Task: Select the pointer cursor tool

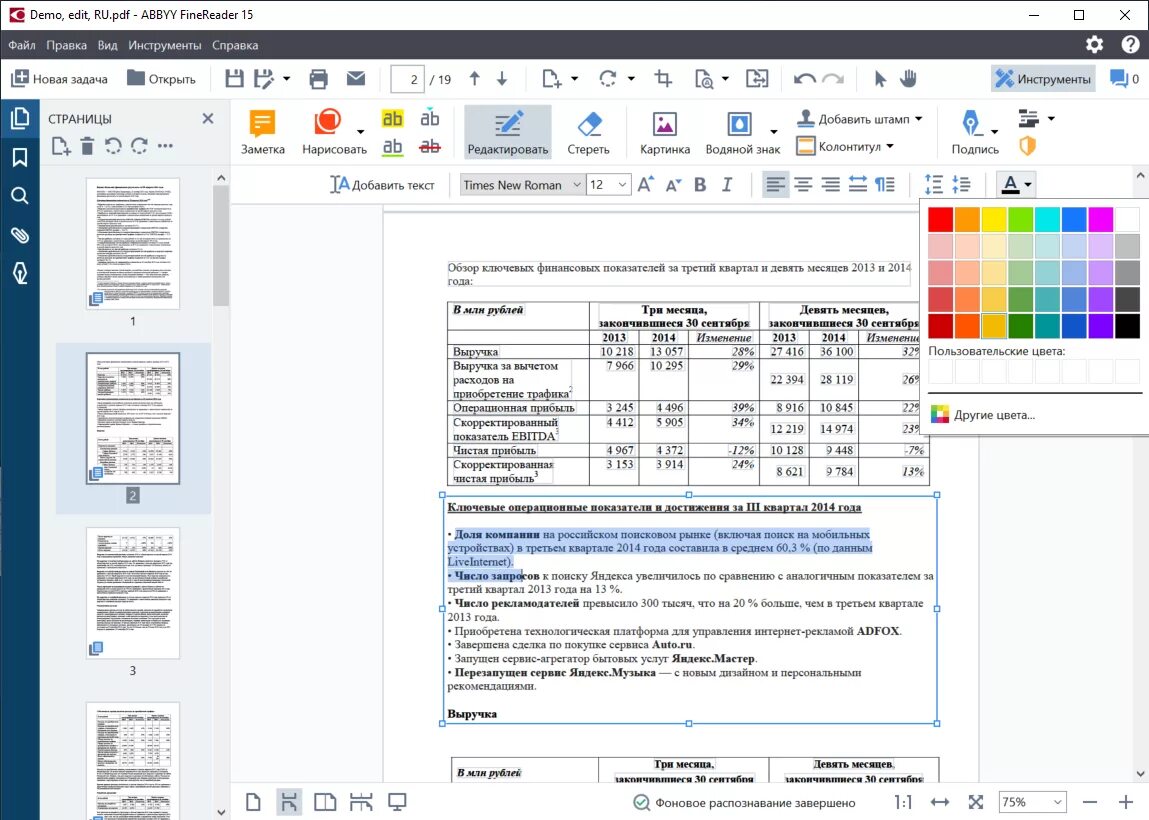Action: click(x=880, y=78)
